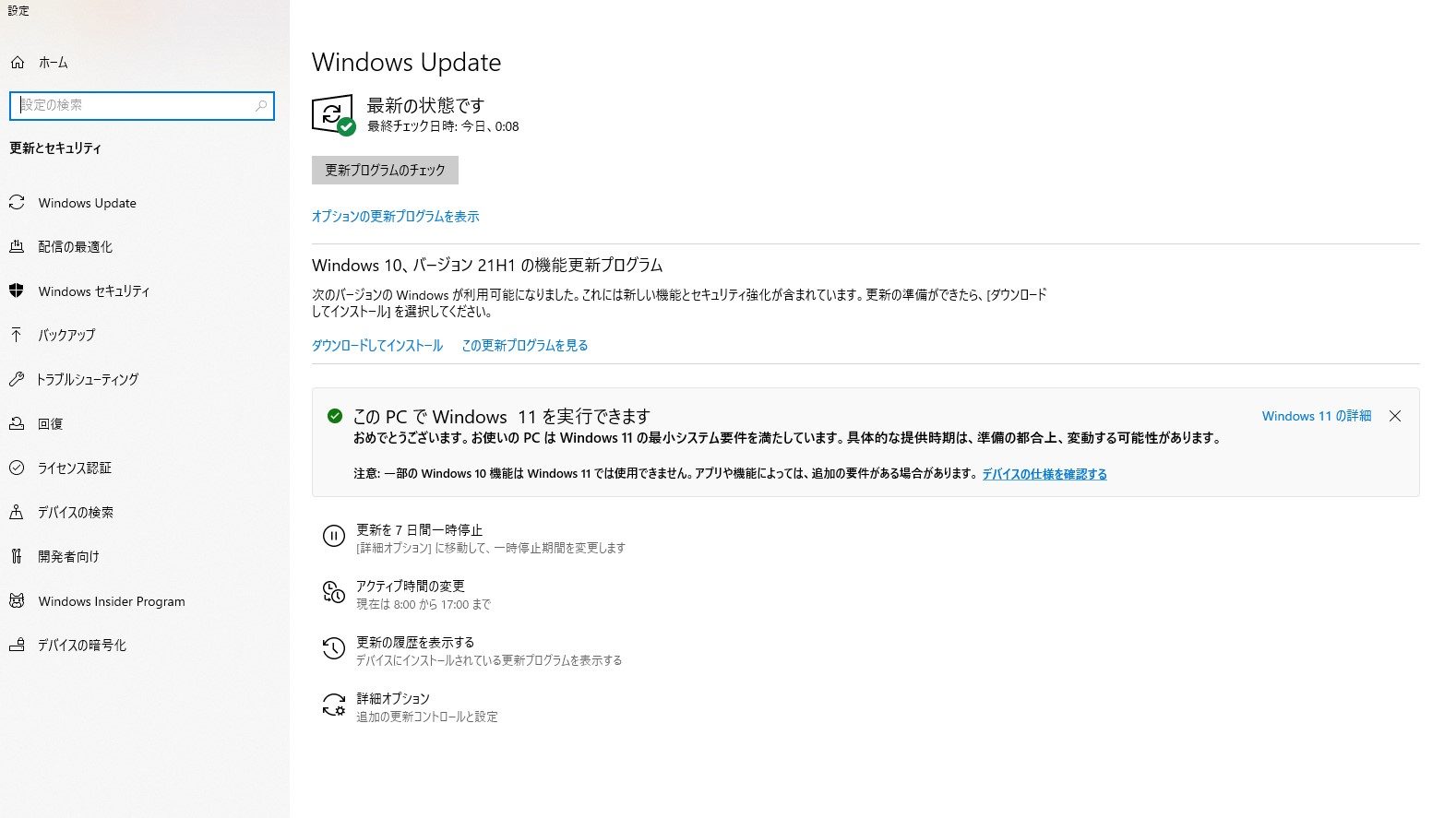The image size is (1456, 818).
Task: Click the Windows セキュリティ shield icon
Action: coord(17,290)
